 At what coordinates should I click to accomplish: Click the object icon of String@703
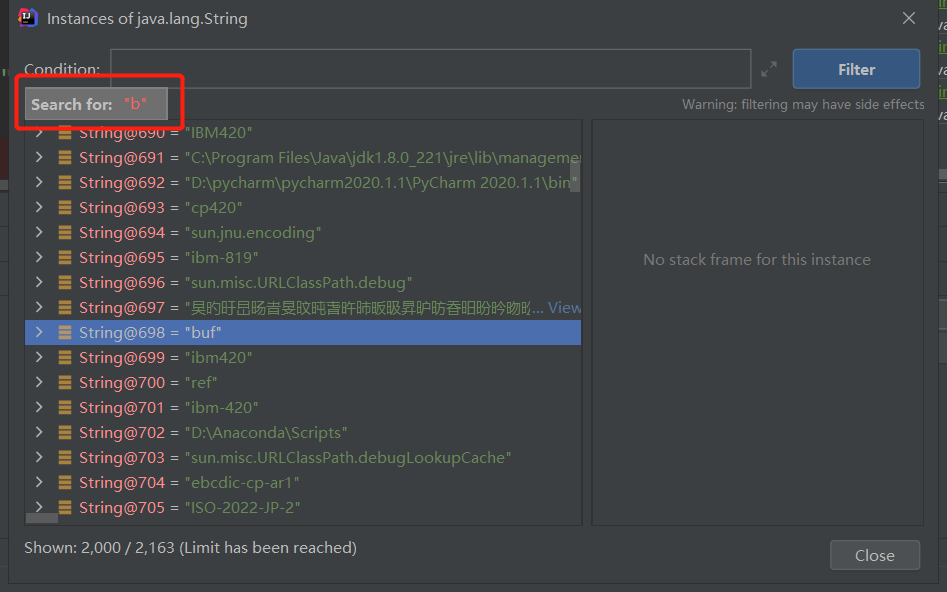point(65,457)
